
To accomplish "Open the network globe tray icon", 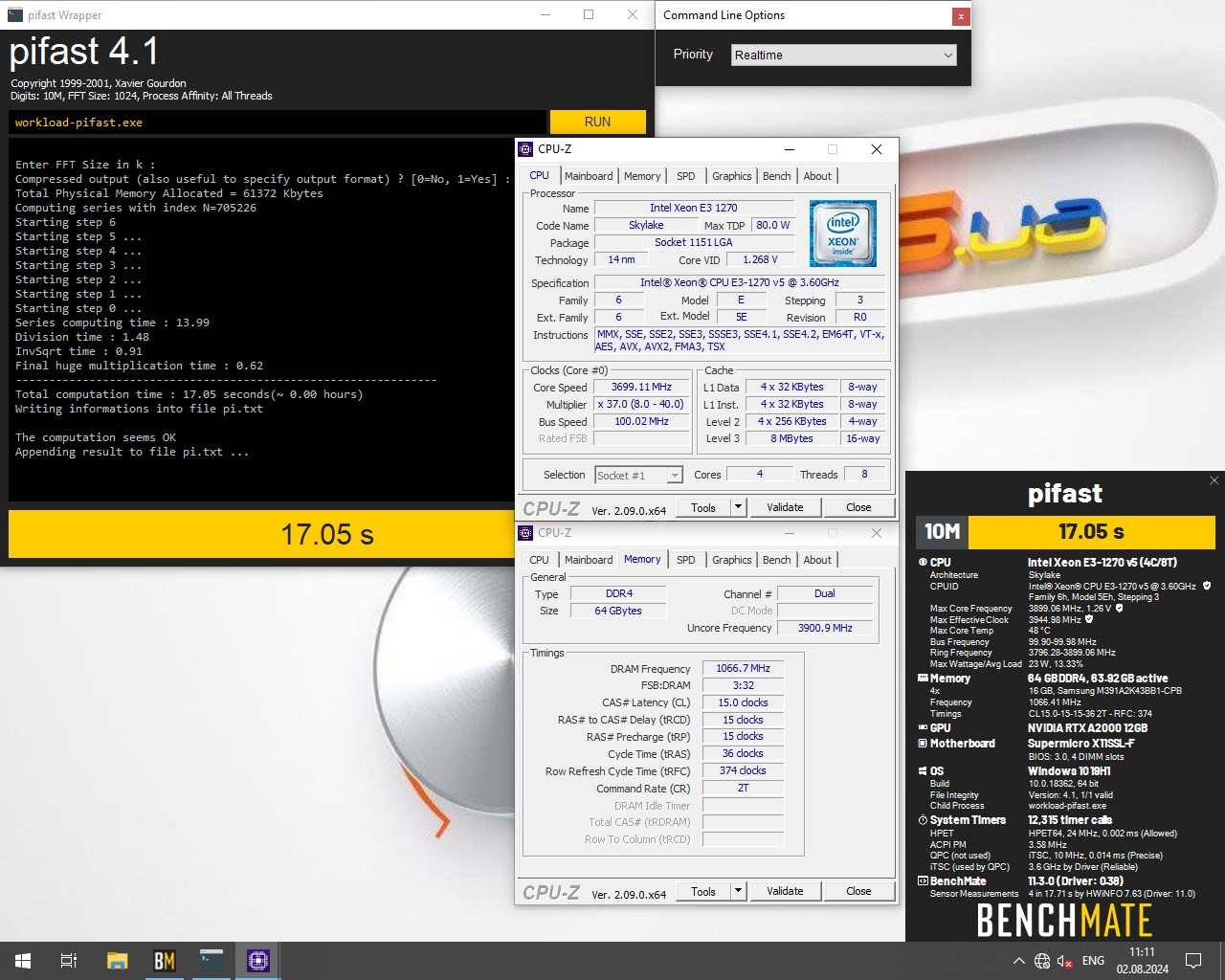I will [1042, 961].
